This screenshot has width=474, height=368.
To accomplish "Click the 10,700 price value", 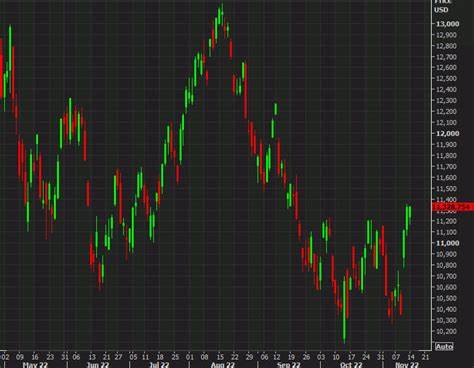I will (446, 276).
